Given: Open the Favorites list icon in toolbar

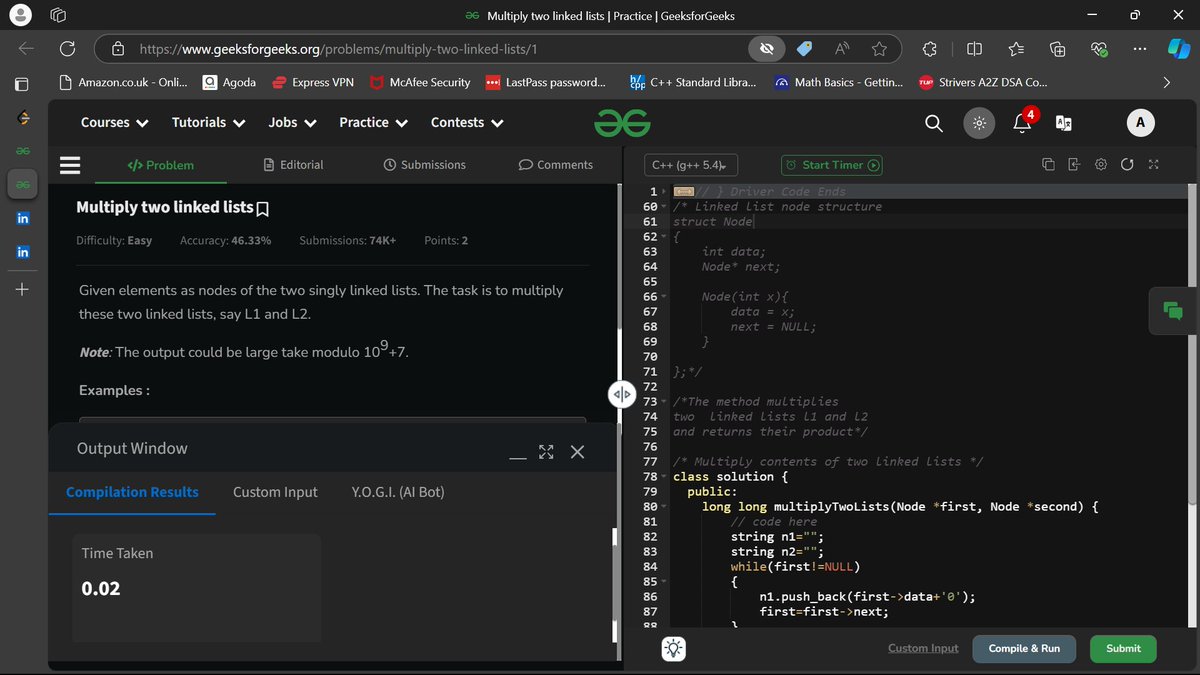Looking at the screenshot, I should [x=1016, y=48].
